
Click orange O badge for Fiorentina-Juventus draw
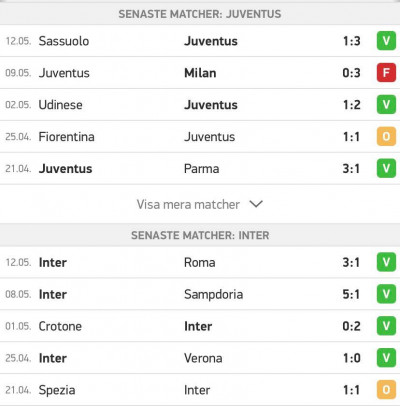[386, 136]
